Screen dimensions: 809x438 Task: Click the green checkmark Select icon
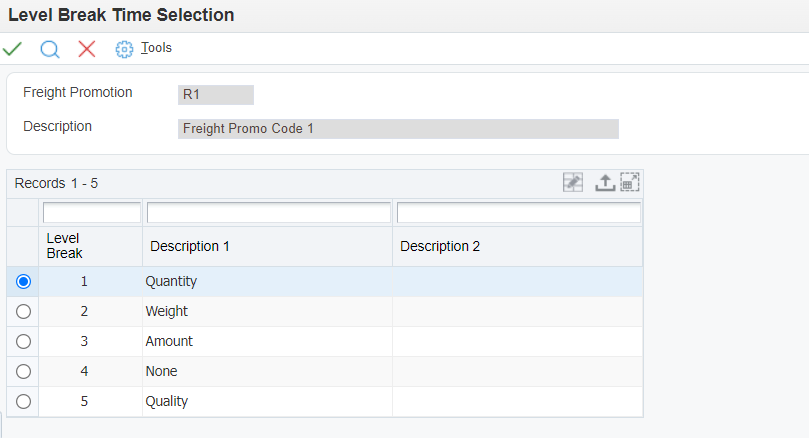(12, 49)
